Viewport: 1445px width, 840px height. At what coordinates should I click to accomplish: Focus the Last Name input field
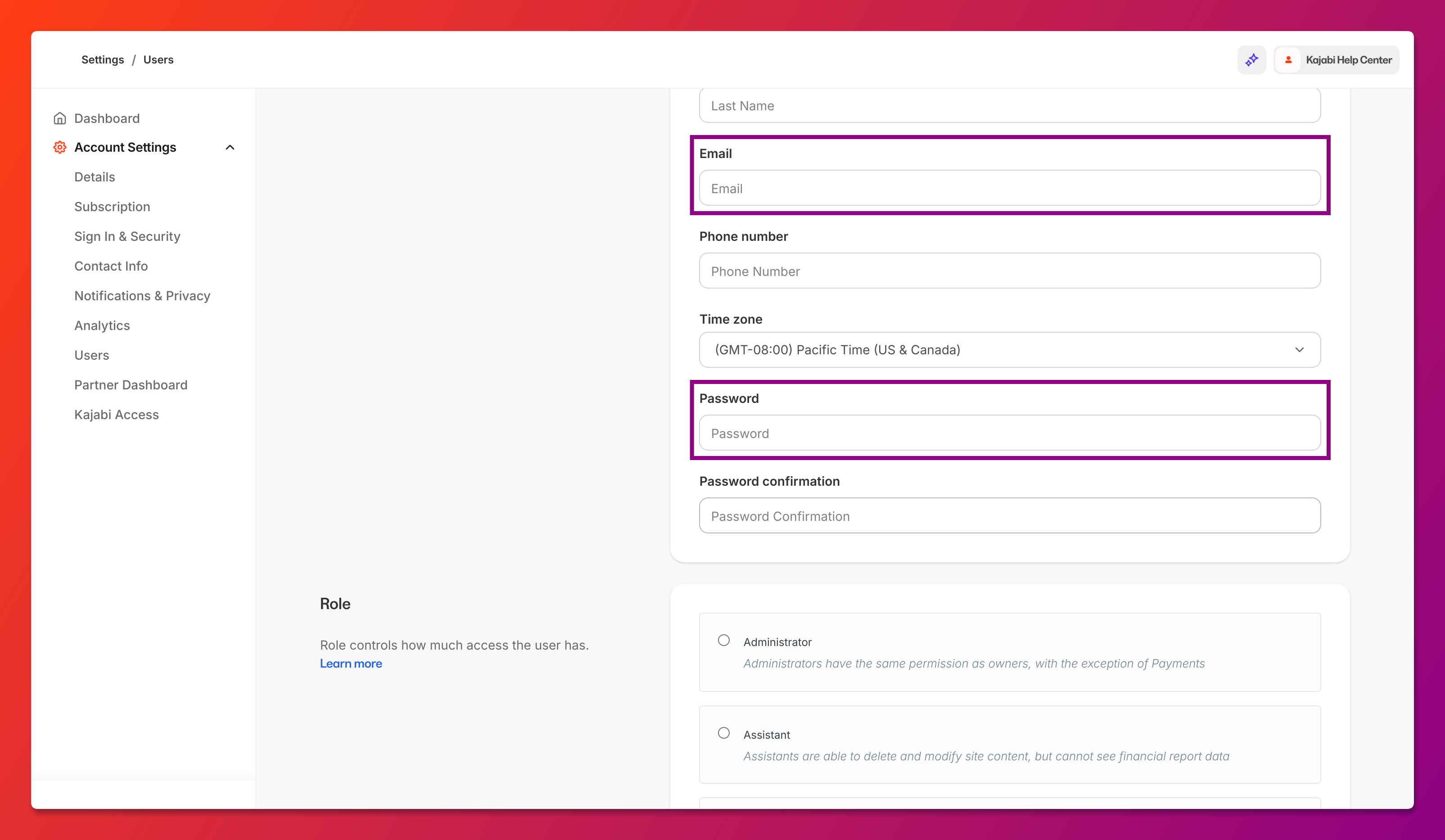(x=1010, y=105)
